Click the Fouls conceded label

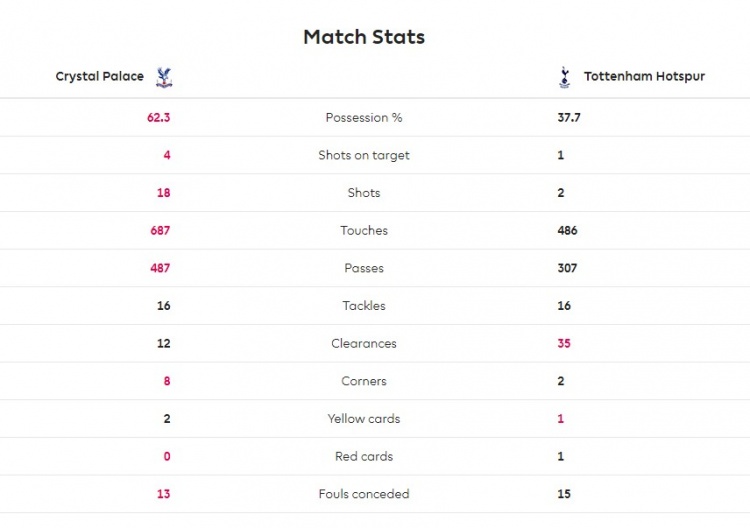[x=364, y=494]
